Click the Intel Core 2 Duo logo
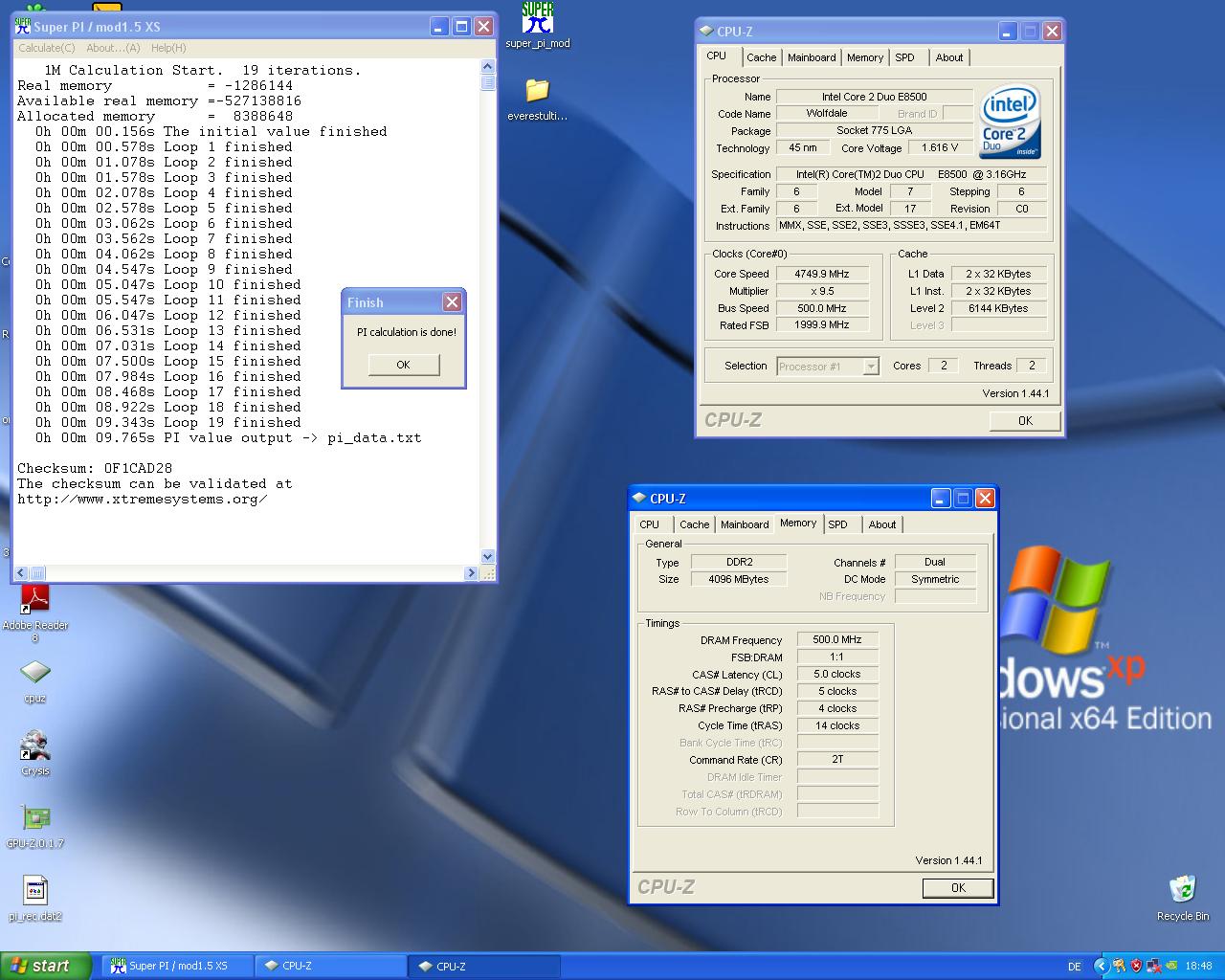 click(1011, 123)
